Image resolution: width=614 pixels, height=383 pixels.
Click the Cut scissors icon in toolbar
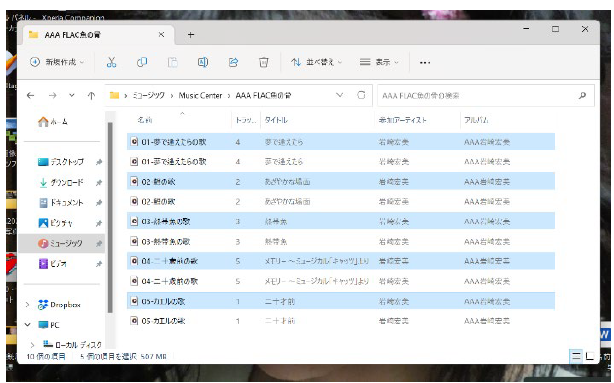[112, 62]
